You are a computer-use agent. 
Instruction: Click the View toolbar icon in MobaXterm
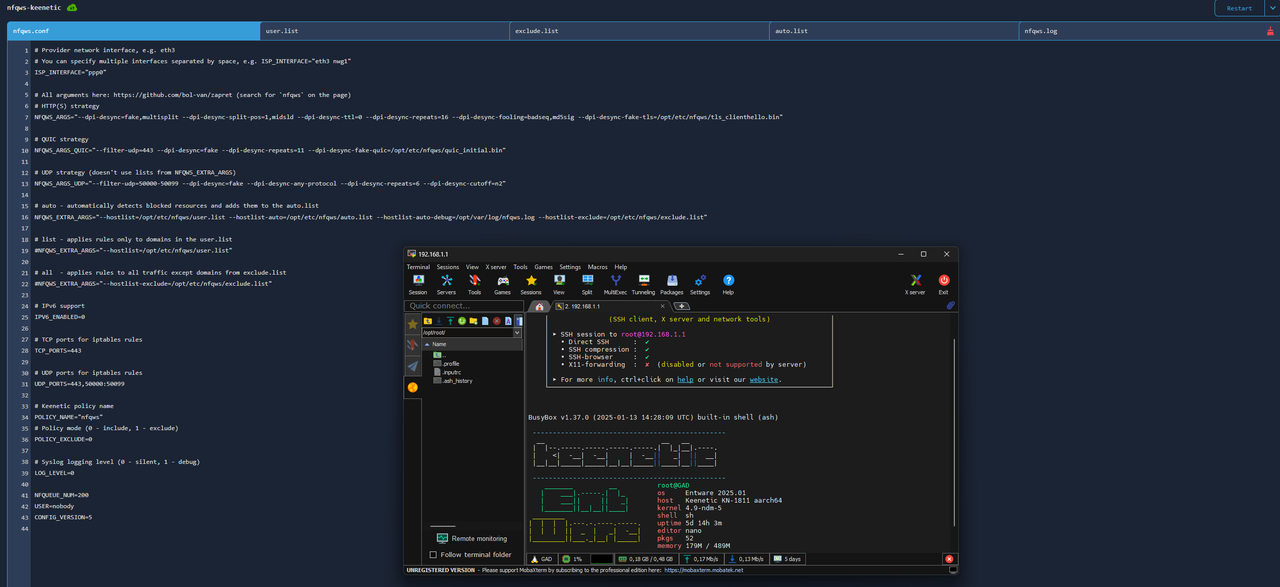click(559, 285)
